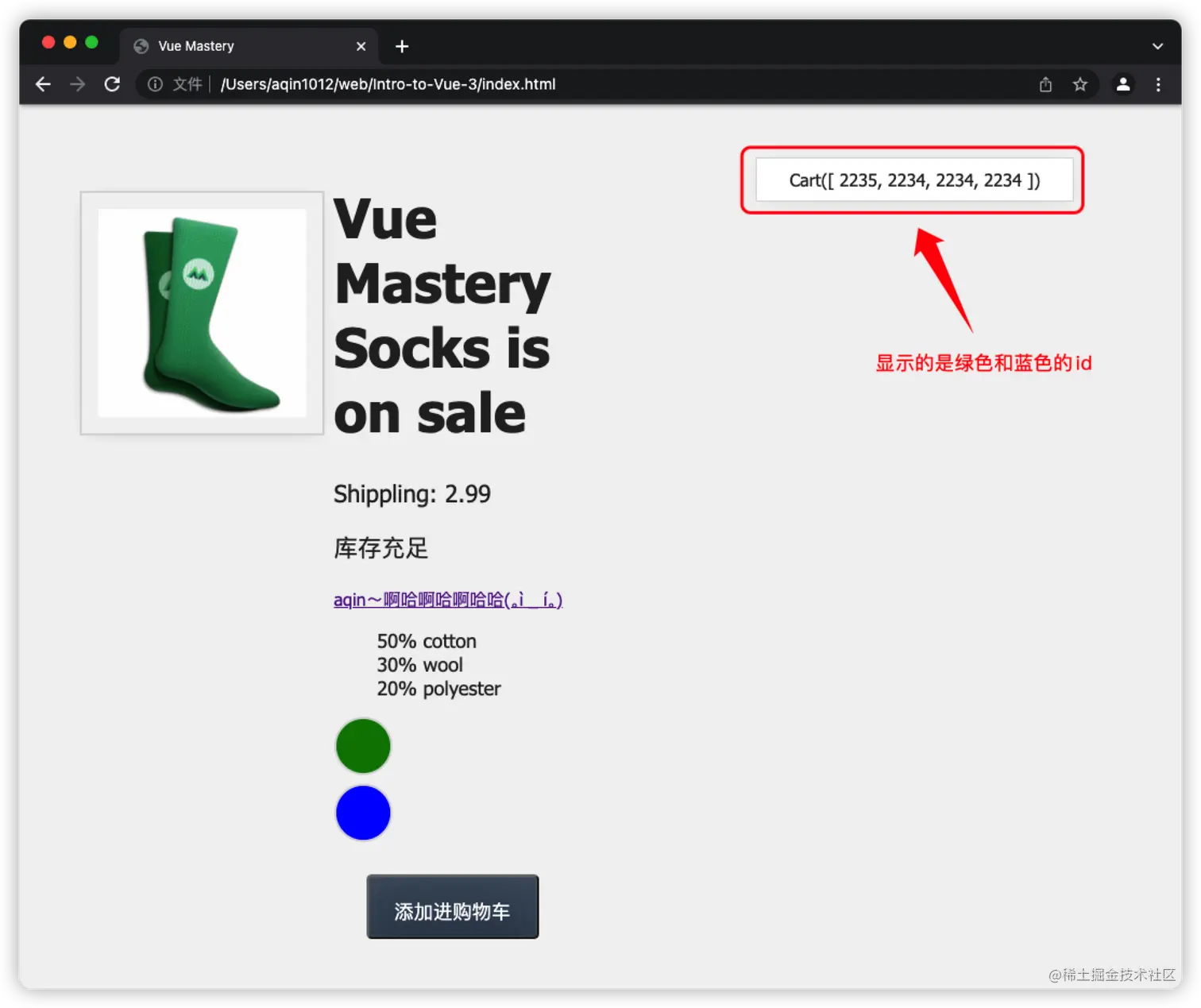1201x1008 pixels.
Task: Click the green maximize window button
Action: [91, 42]
